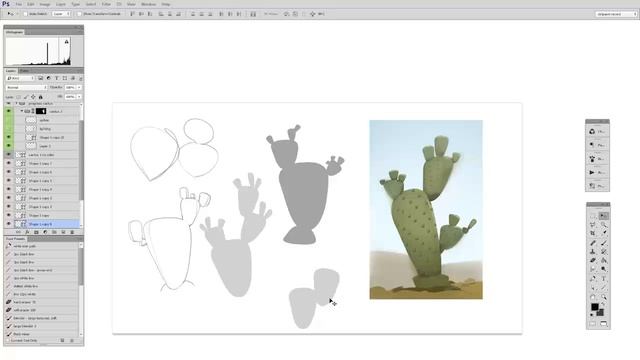This screenshot has height=360, width=640.
Task: Click the Delete layer trash icon
Action: pyautogui.click(x=72, y=232)
